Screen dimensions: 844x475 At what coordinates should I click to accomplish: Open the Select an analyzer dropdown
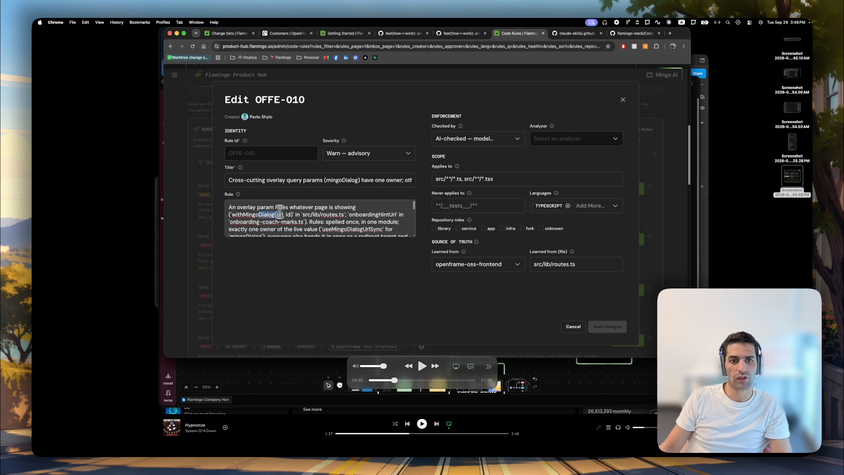(576, 139)
